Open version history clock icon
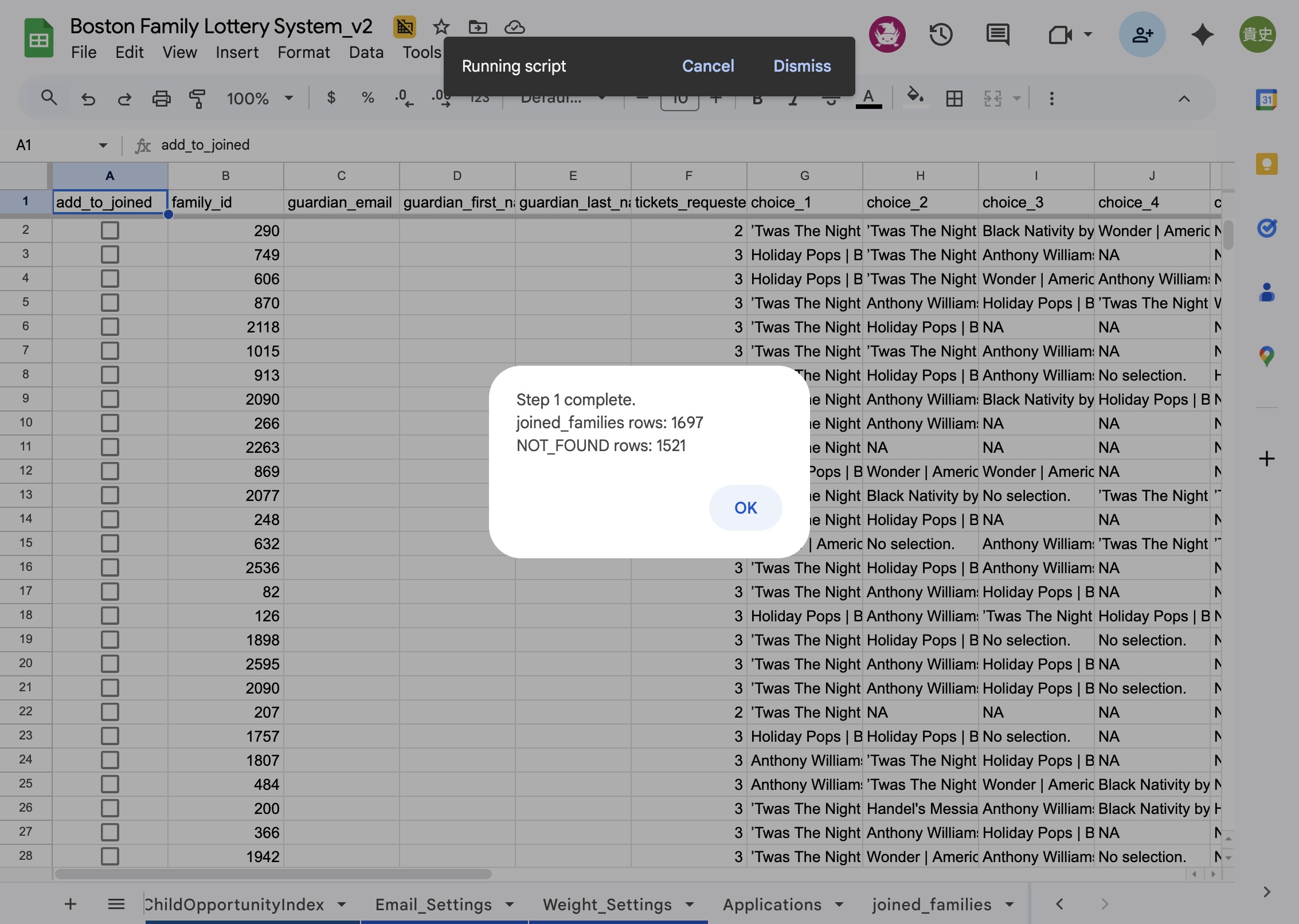This screenshot has height=924, width=1299. point(941,34)
